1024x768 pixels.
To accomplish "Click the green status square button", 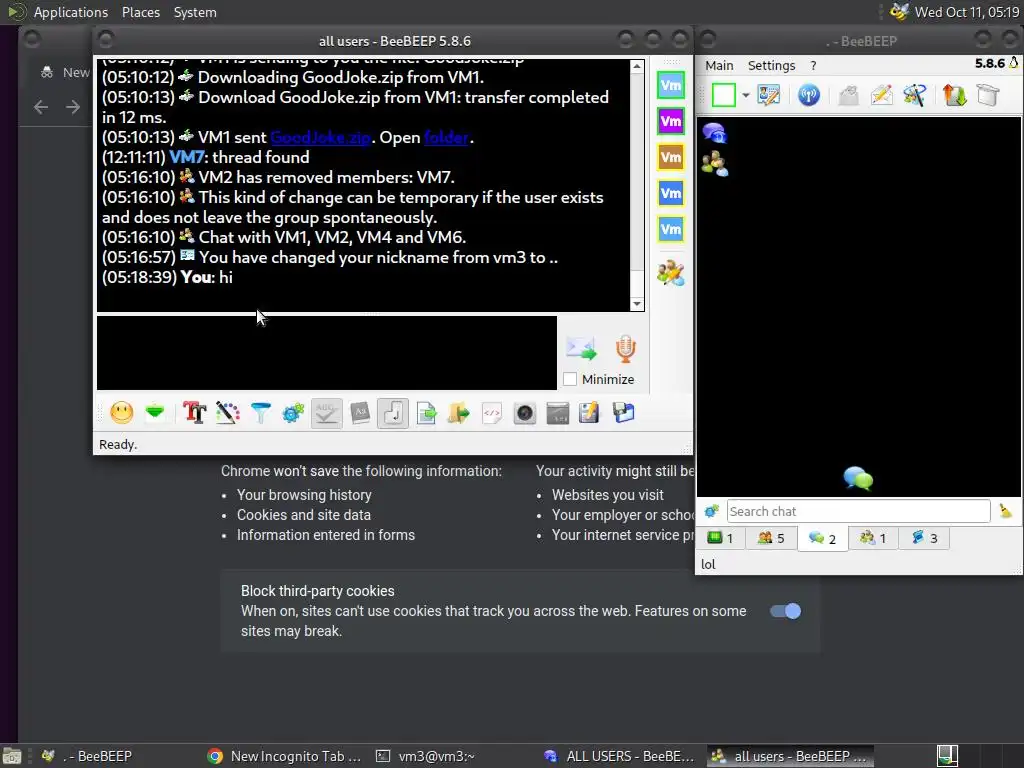I will 724,95.
